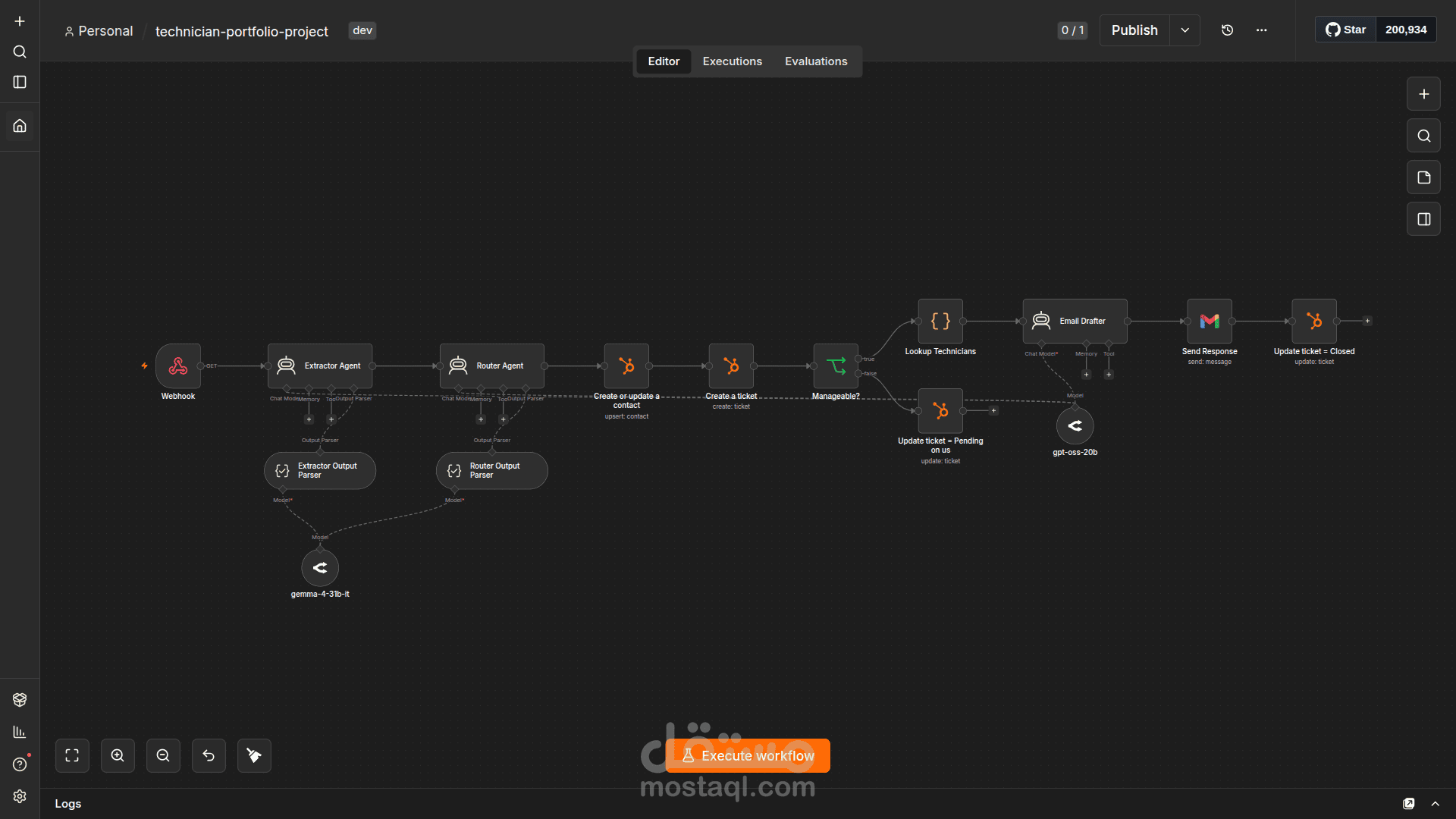Open the workflow history icon
The height and width of the screenshot is (819, 1456).
[1227, 30]
